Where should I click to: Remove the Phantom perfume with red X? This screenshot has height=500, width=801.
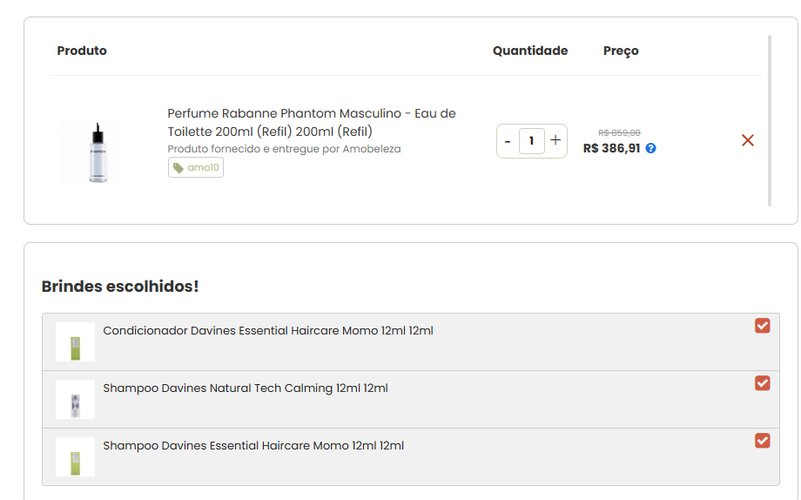[747, 141]
